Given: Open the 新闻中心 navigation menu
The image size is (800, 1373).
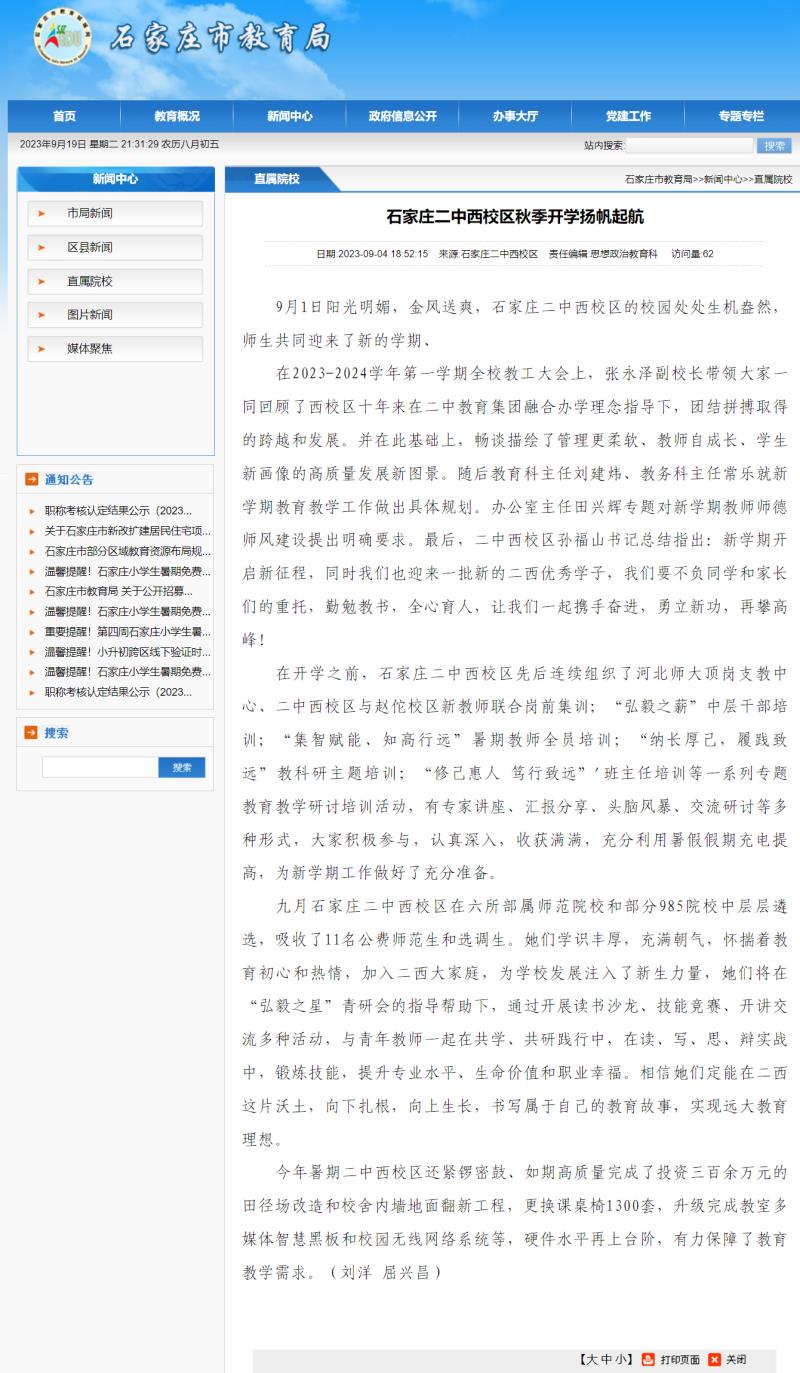Looking at the screenshot, I should pyautogui.click(x=289, y=116).
